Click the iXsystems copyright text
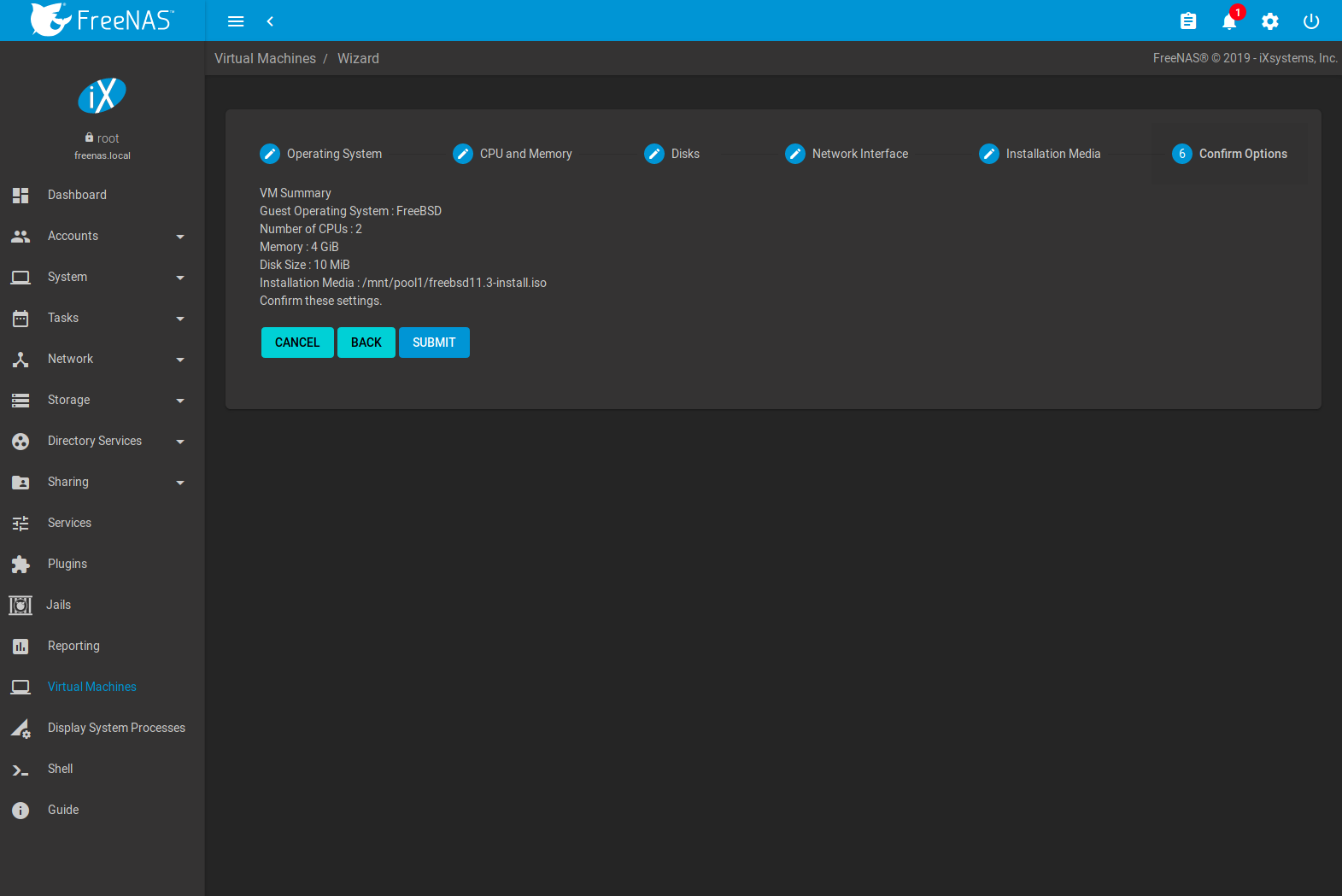 pyautogui.click(x=1245, y=58)
